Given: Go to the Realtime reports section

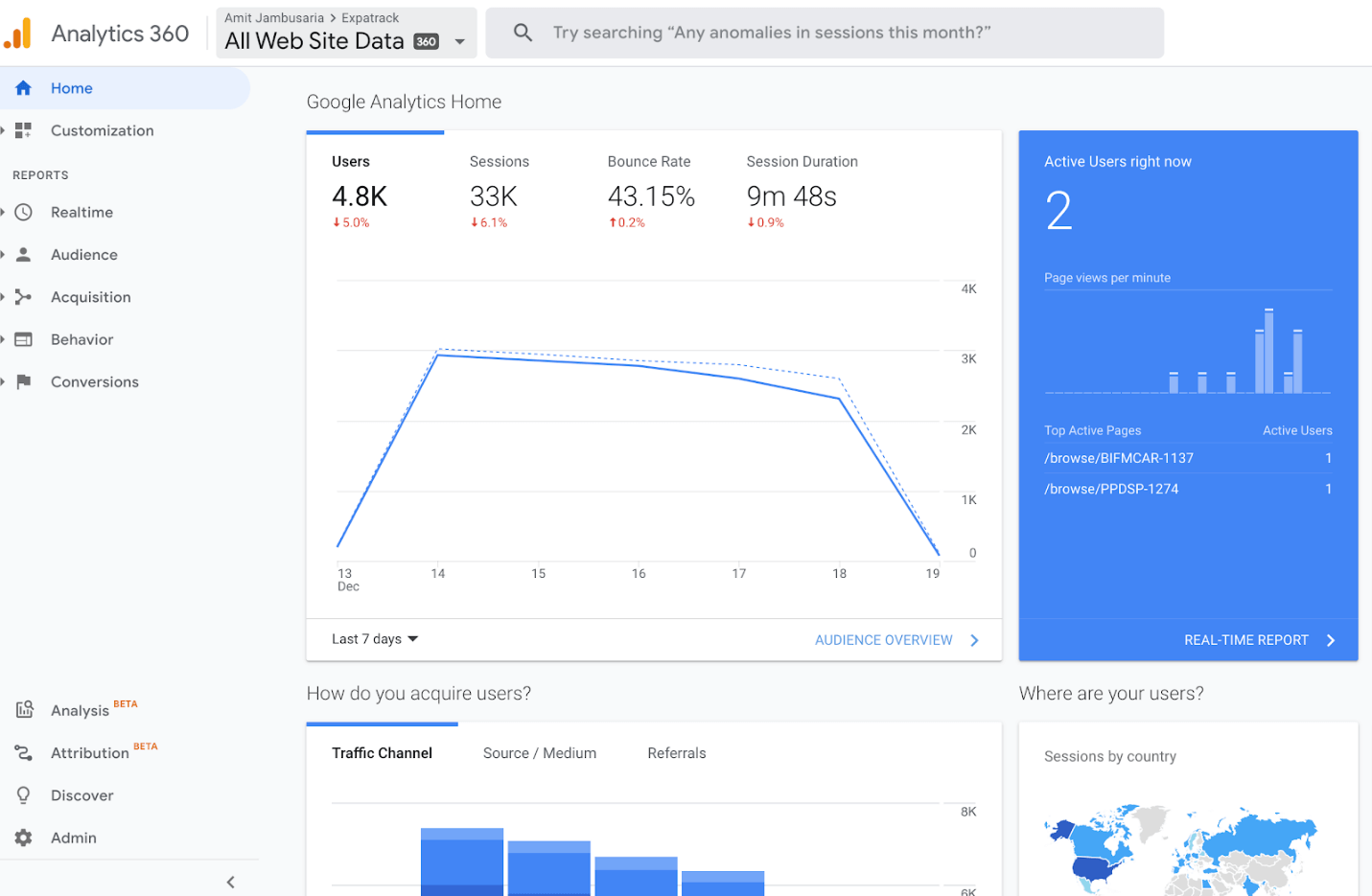Looking at the screenshot, I should [x=81, y=212].
